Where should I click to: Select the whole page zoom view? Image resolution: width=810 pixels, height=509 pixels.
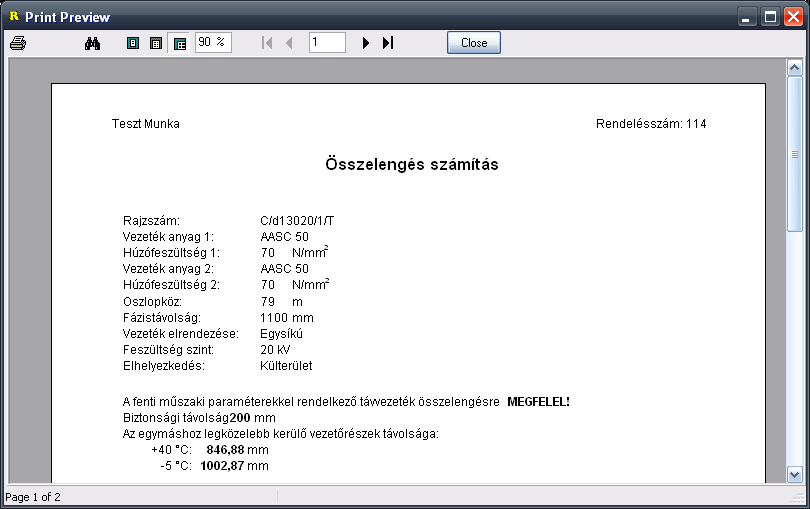[x=133, y=43]
